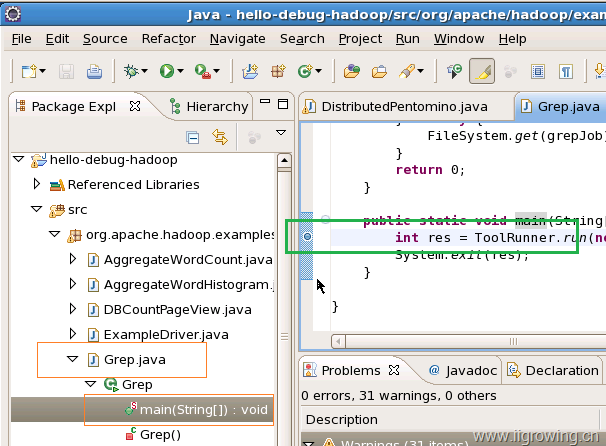Expand AggregateWordCount.java in the tree
This screenshot has height=446, width=606.
click(73, 259)
